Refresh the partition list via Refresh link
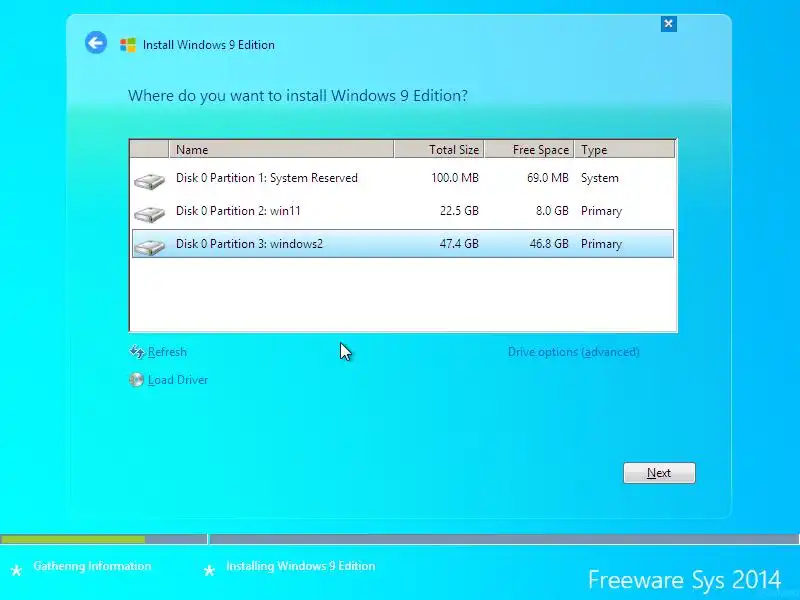This screenshot has height=600, width=800. coord(167,352)
